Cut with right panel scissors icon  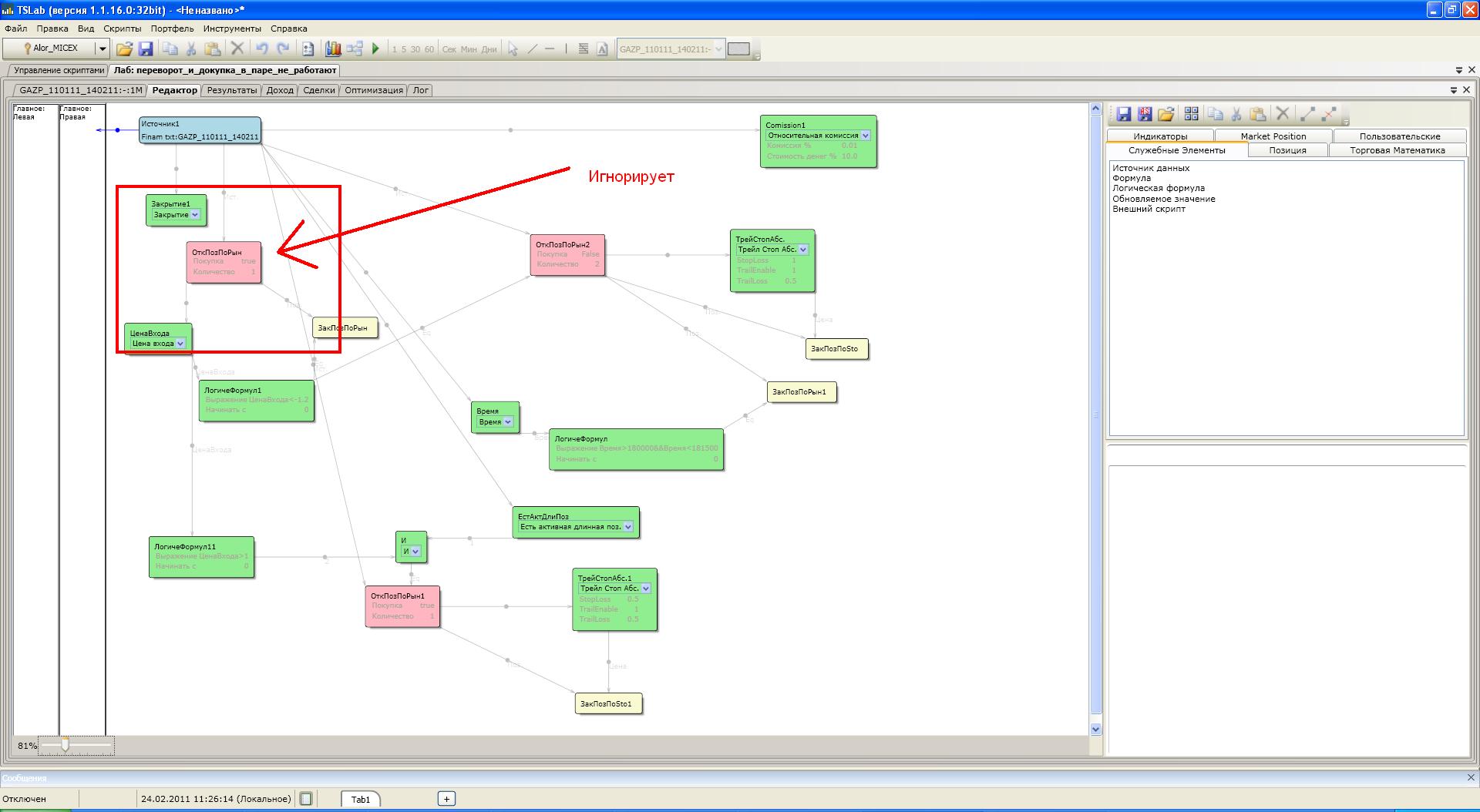(1236, 114)
